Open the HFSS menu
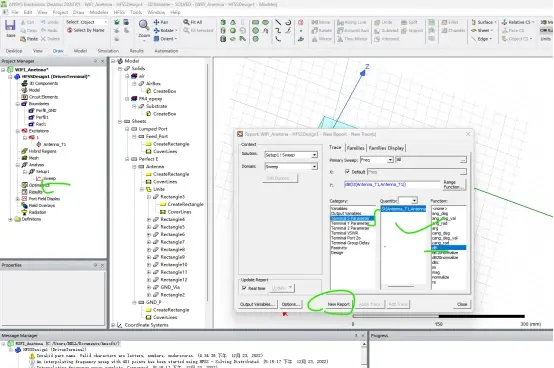554x368 pixels. point(119,12)
